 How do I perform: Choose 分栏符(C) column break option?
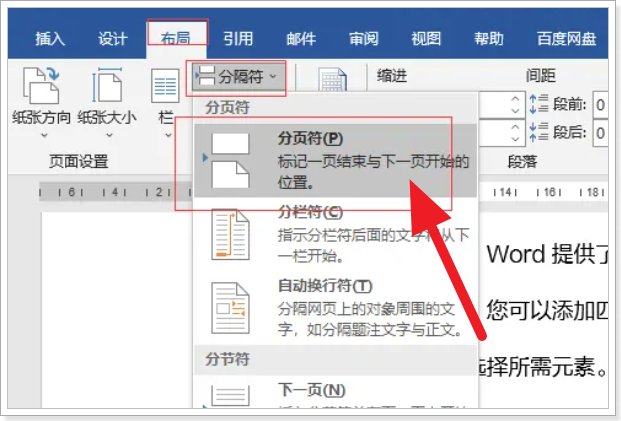[335, 234]
